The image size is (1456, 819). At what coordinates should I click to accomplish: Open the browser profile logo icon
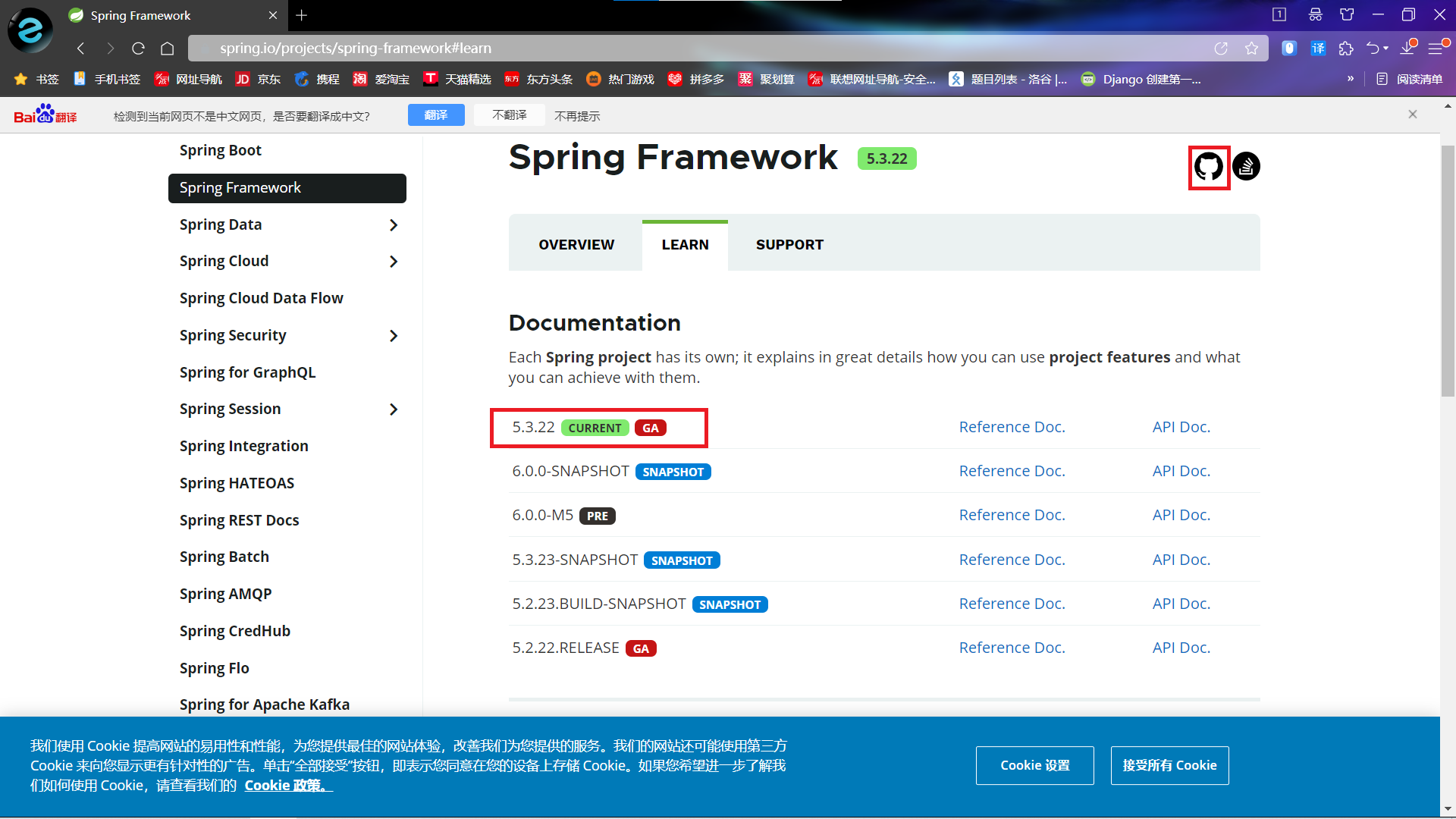tap(30, 30)
